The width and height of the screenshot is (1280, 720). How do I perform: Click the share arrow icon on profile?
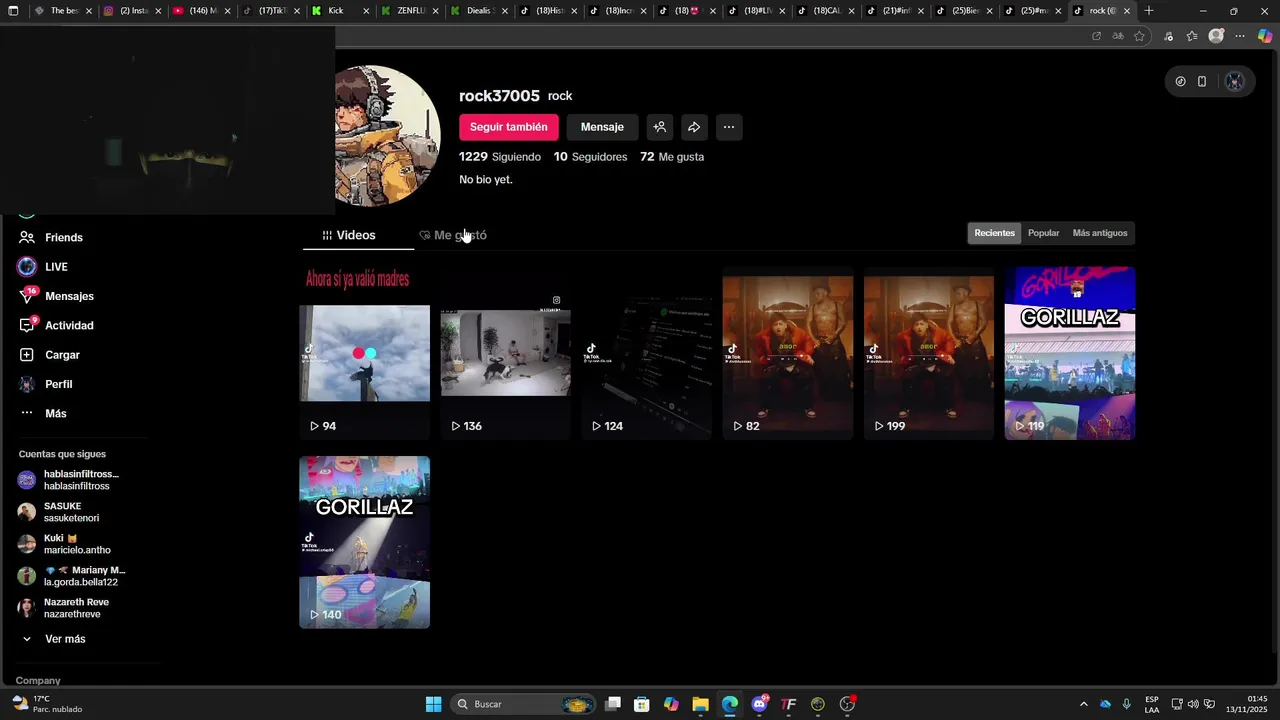[694, 127]
